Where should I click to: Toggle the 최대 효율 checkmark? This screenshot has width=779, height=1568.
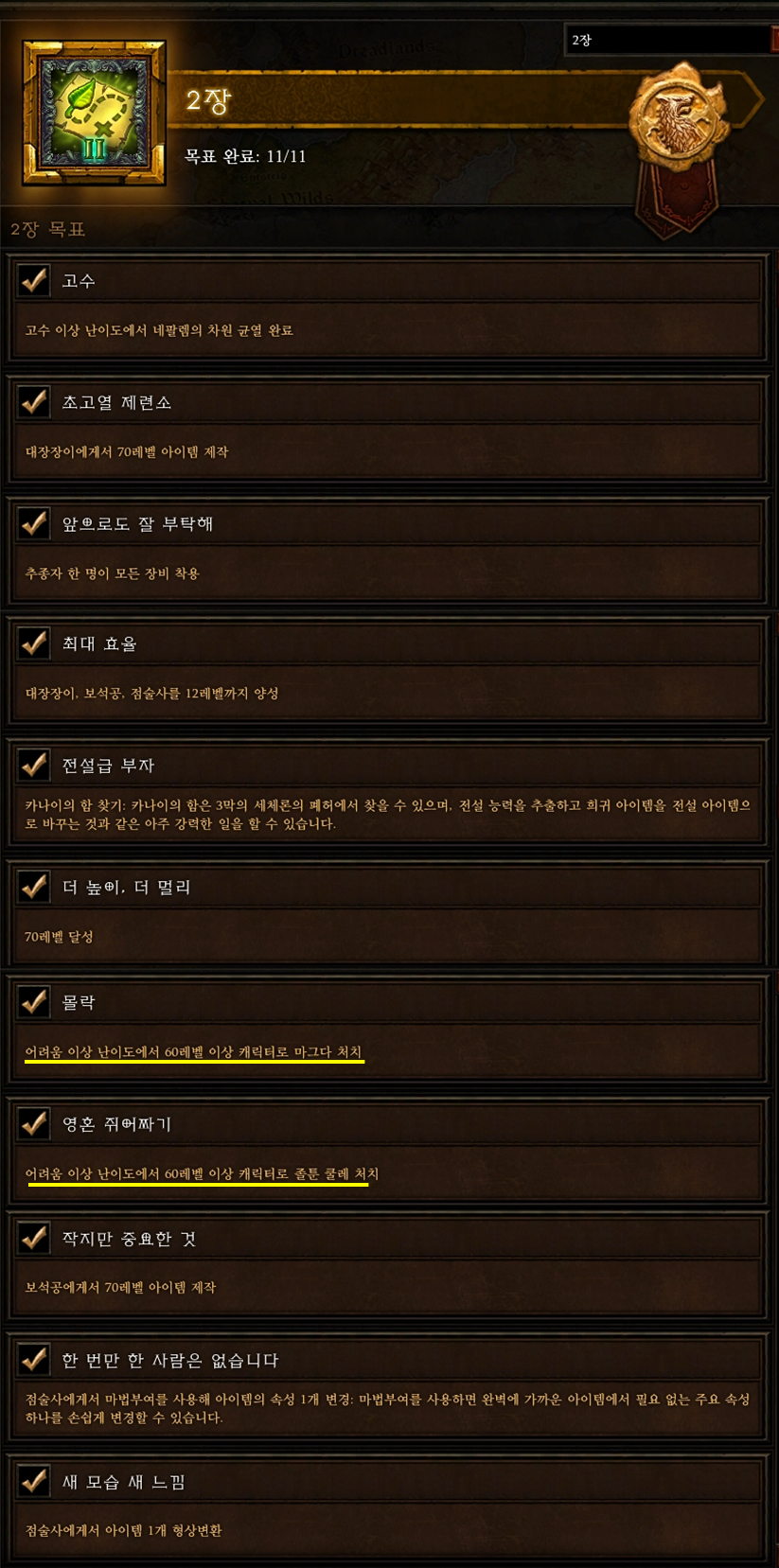click(x=34, y=643)
